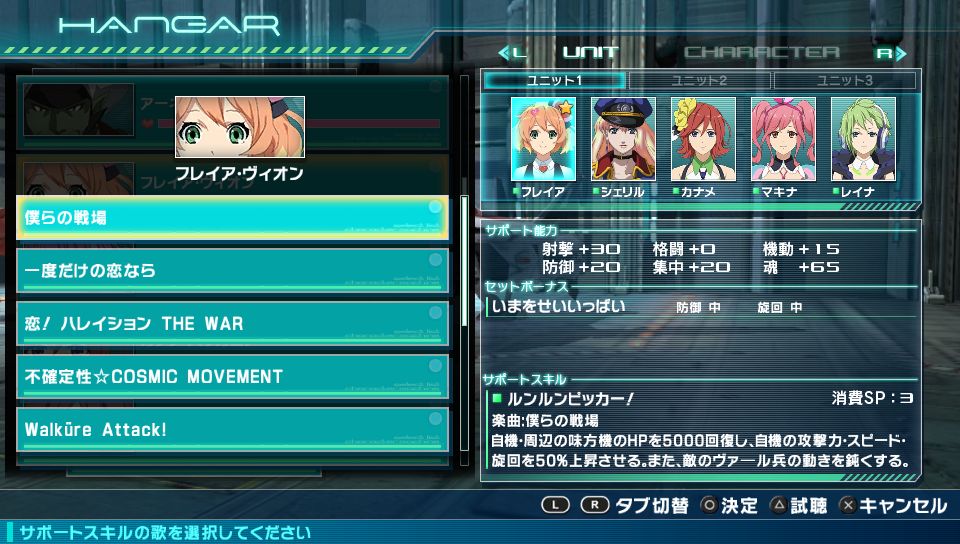
Task: Switch to the ユニット2 tab
Action: (x=699, y=80)
